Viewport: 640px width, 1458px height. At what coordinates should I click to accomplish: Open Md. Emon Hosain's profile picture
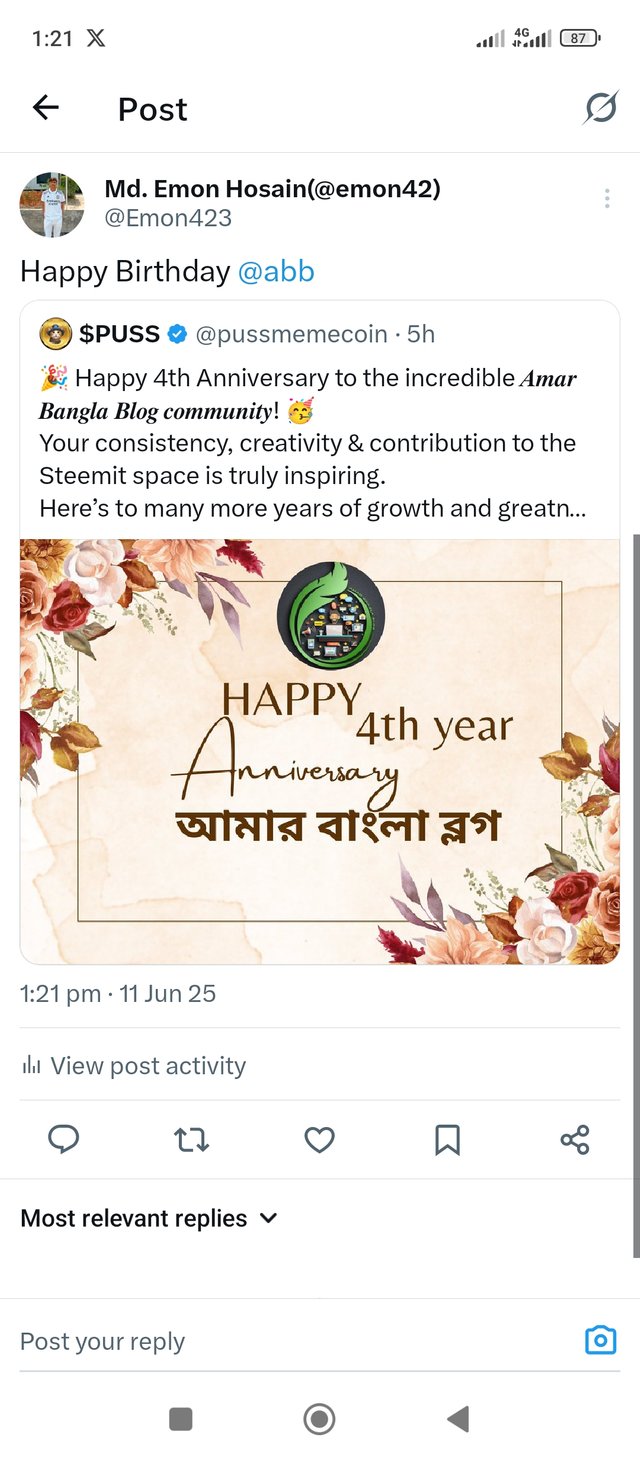click(x=52, y=204)
